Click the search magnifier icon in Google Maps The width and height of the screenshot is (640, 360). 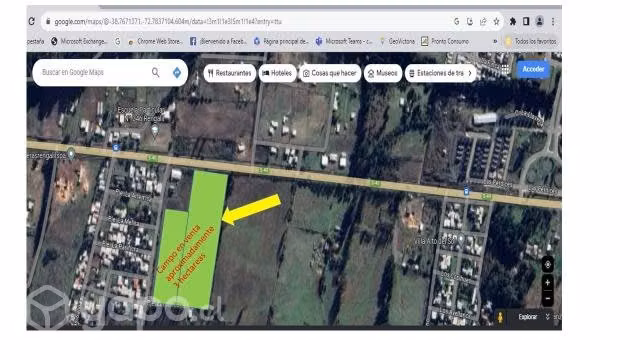[x=156, y=72]
